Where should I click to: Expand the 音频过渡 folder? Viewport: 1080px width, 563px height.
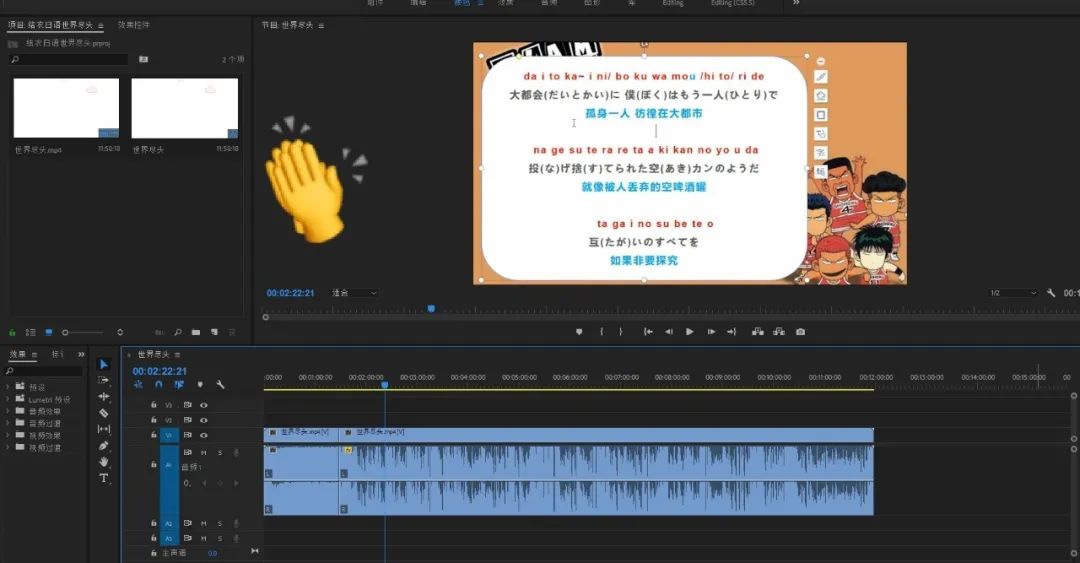tap(8, 423)
